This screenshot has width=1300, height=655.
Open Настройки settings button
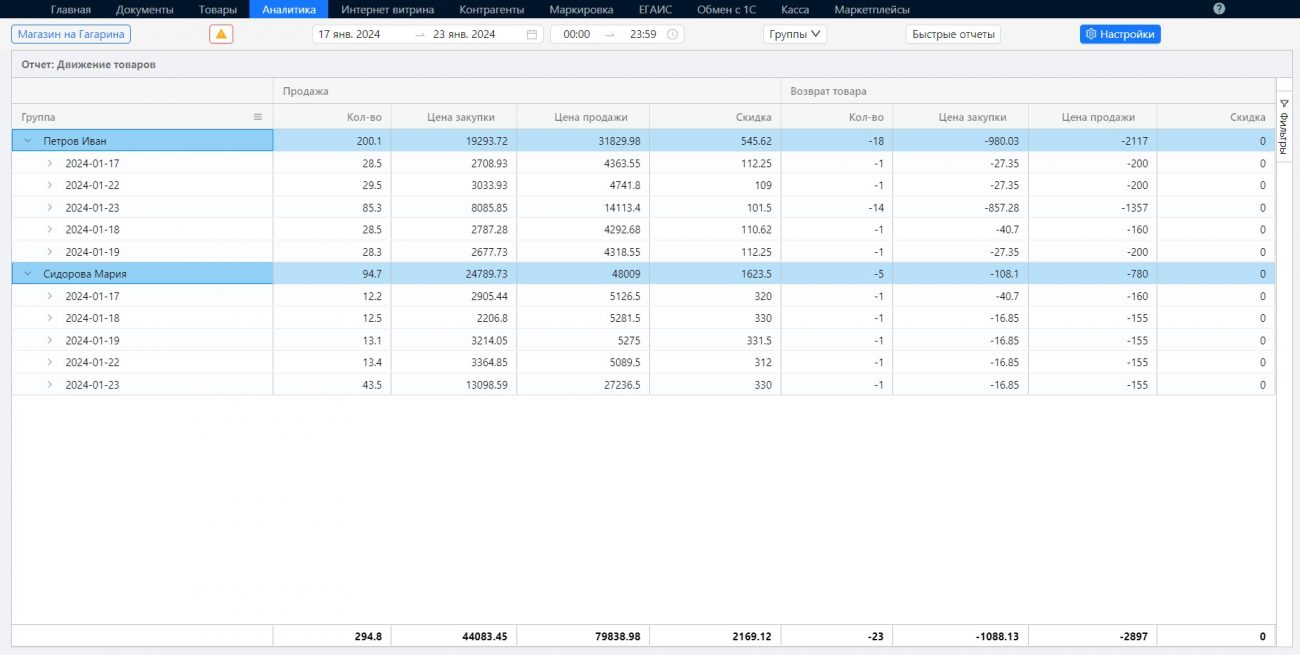coord(1119,34)
